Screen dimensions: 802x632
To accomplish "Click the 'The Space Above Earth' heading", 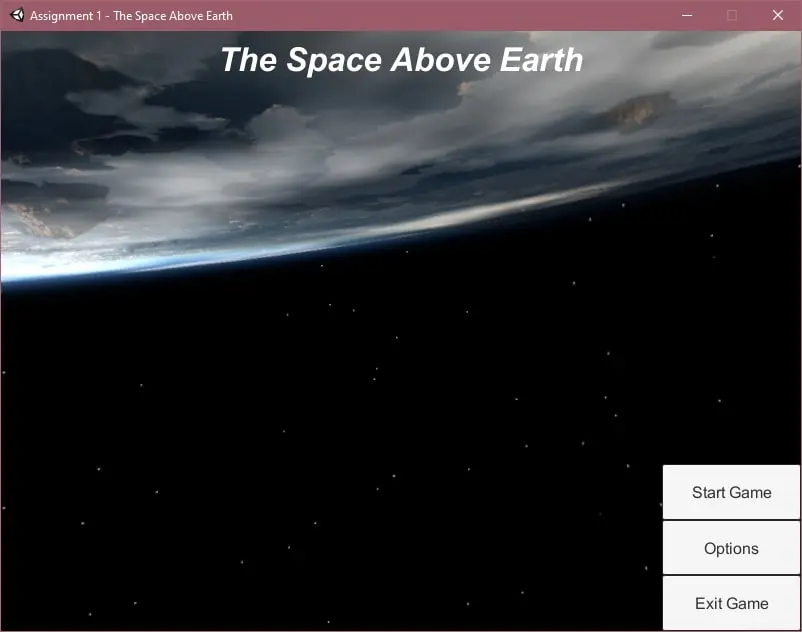I will click(x=401, y=60).
